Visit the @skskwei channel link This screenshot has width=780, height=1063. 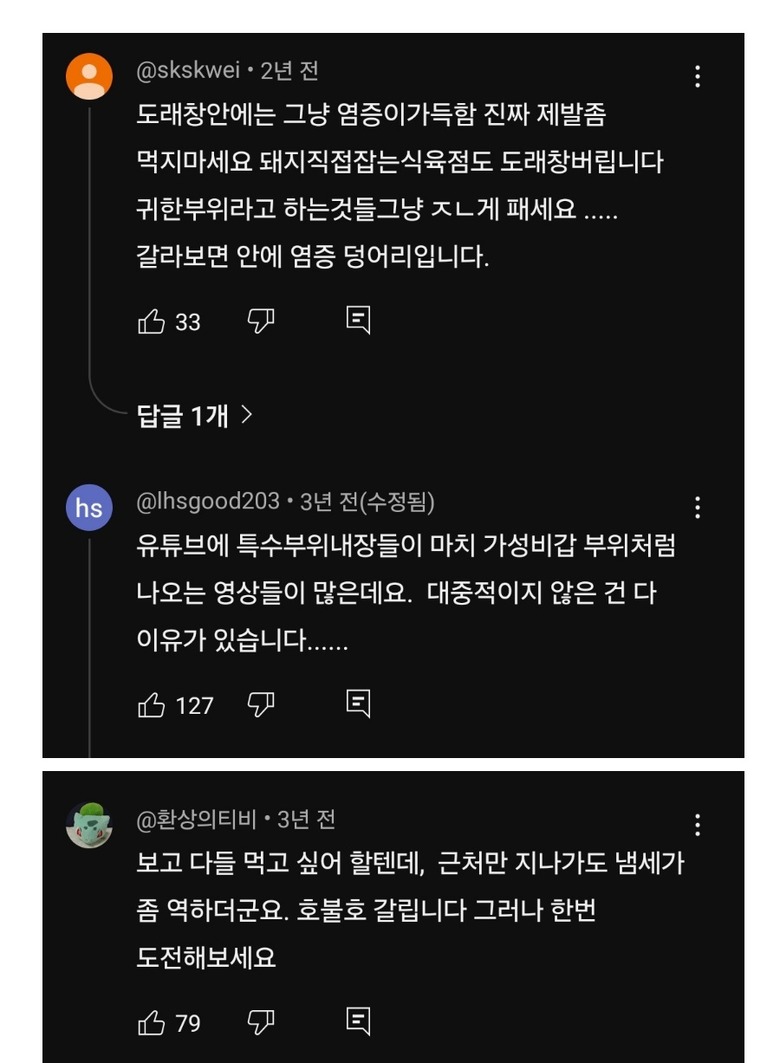click(x=190, y=71)
